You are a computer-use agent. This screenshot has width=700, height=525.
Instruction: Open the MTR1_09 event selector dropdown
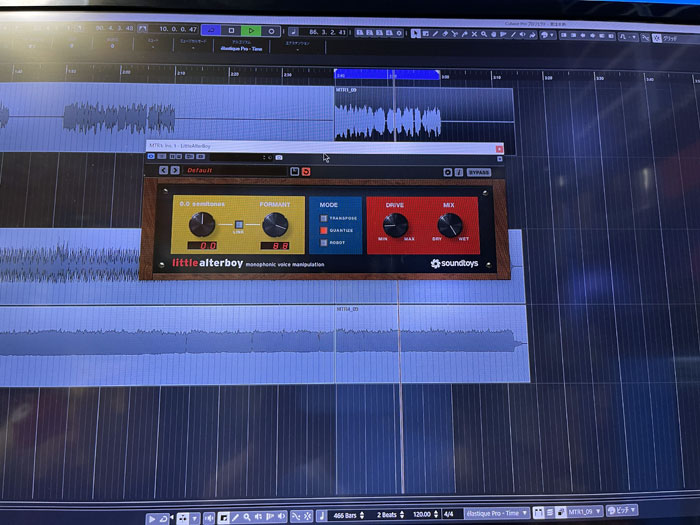[585, 512]
